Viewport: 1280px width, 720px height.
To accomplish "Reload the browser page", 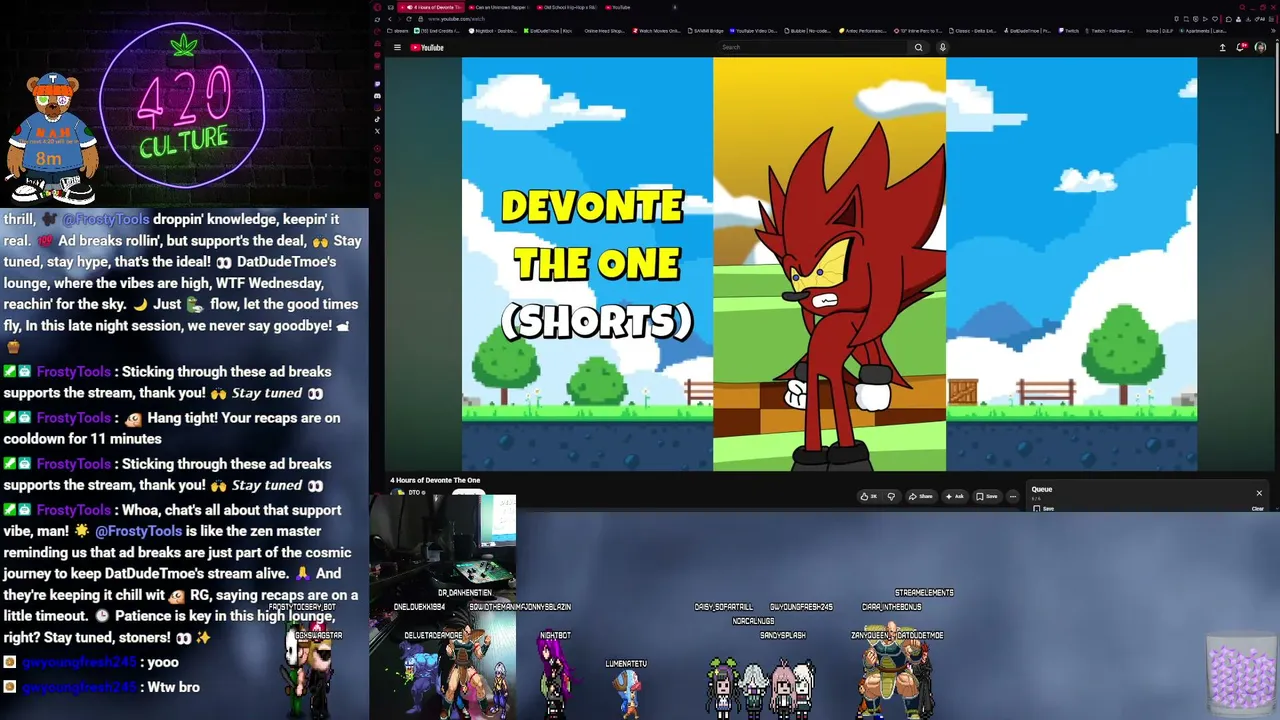I will [408, 19].
